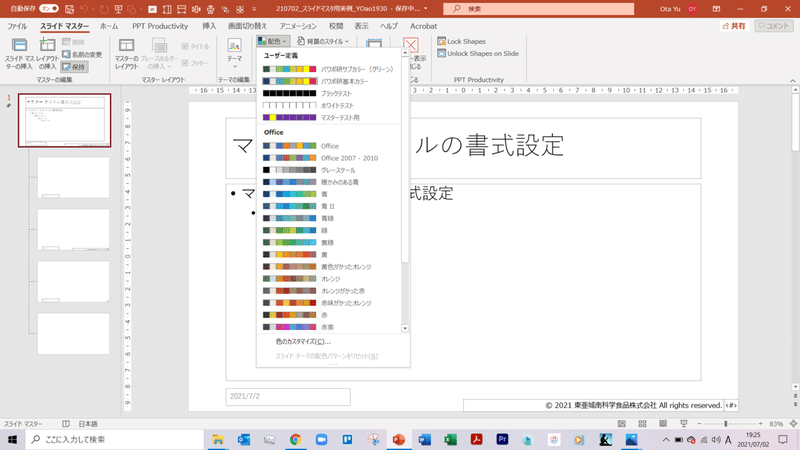Choose 色のカスタマイズ menu entry
The image size is (800, 450).
(303, 341)
